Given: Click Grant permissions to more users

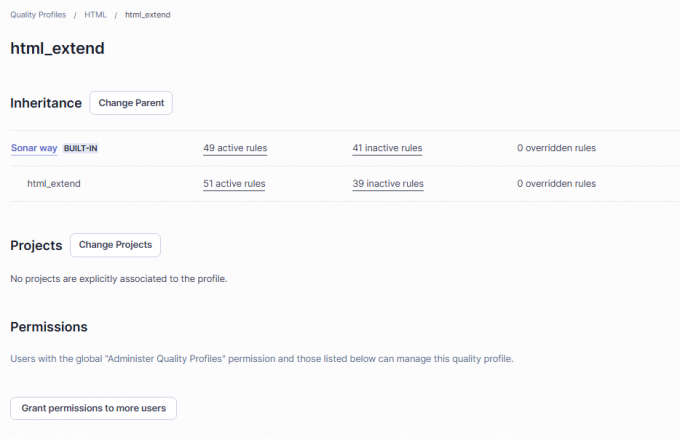Looking at the screenshot, I should pyautogui.click(x=93, y=408).
